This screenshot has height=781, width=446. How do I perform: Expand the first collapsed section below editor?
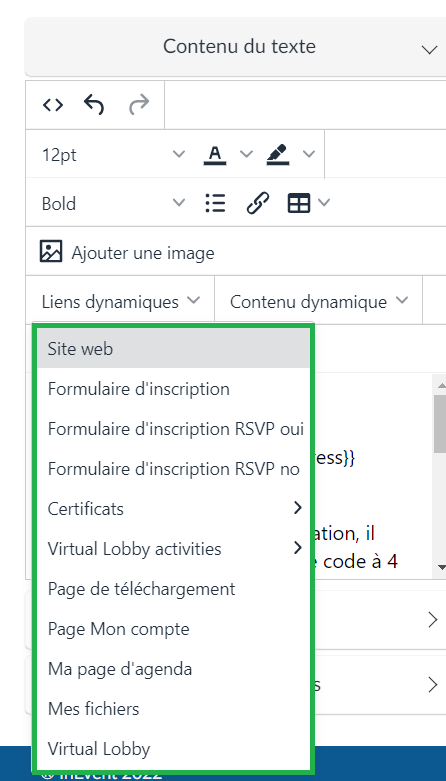pyautogui.click(x=433, y=620)
